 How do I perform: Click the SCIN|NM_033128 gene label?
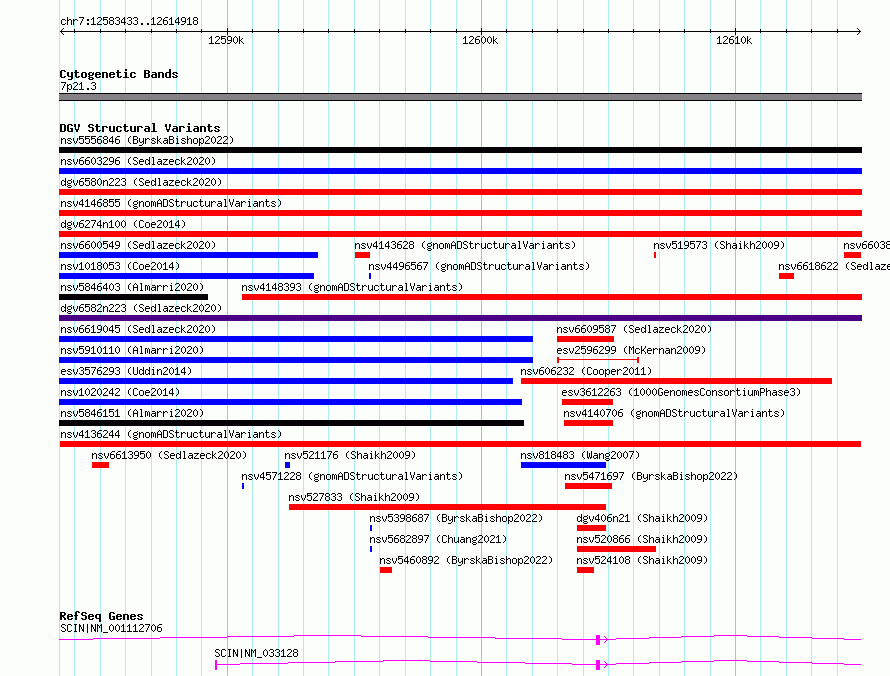257,653
